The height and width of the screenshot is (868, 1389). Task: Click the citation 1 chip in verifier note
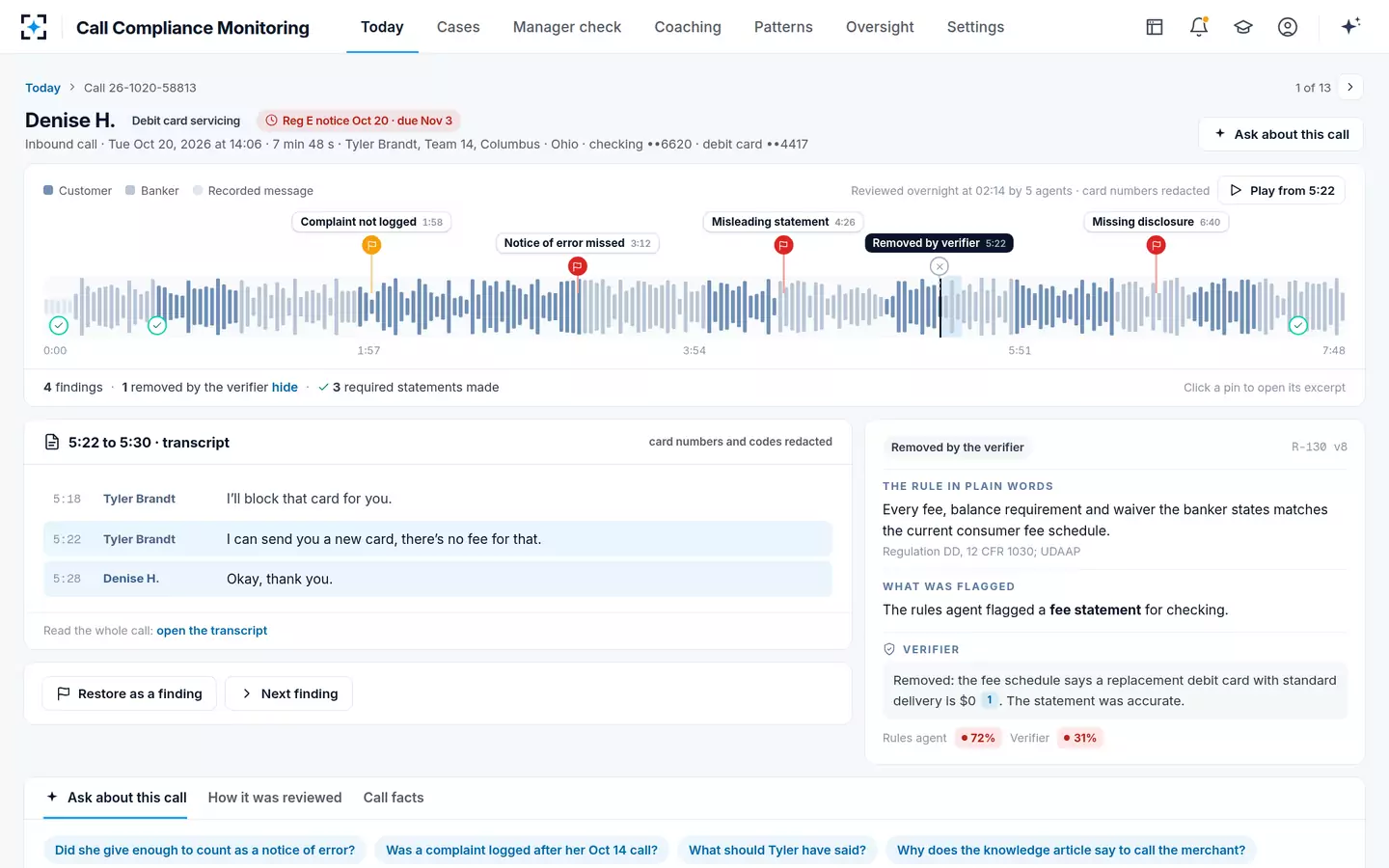coord(989,700)
